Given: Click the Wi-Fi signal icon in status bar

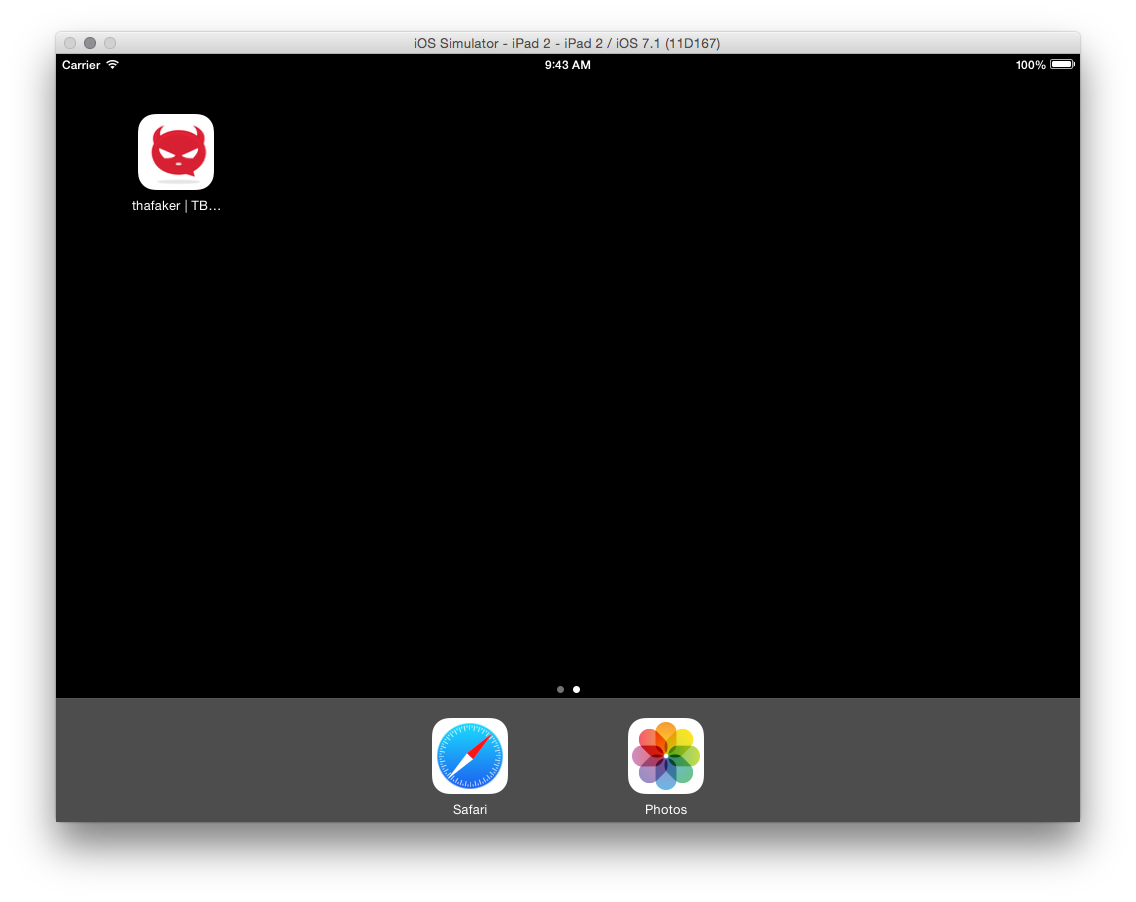Looking at the screenshot, I should [x=113, y=65].
